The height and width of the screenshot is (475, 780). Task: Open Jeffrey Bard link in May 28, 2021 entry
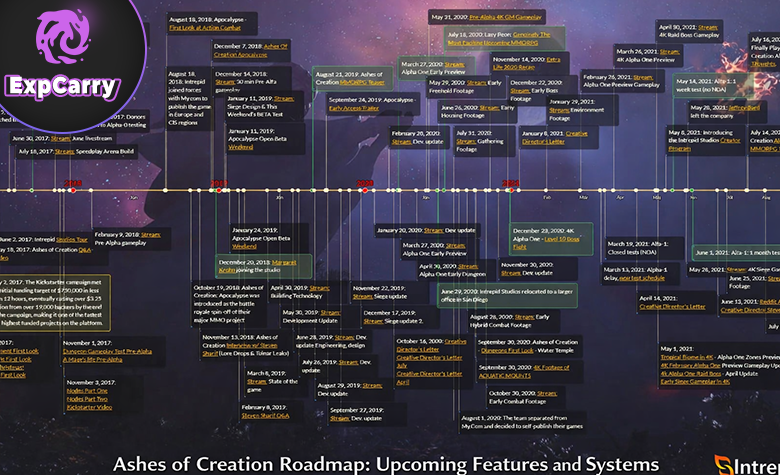(x=743, y=107)
